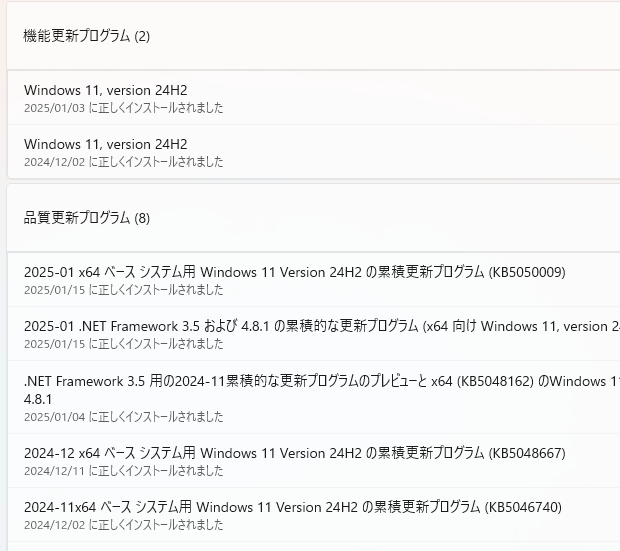Image resolution: width=620 pixels, height=551 pixels.
Task: Click the 2025/01/04 に正しくインストールされました status text
Action: click(123, 417)
